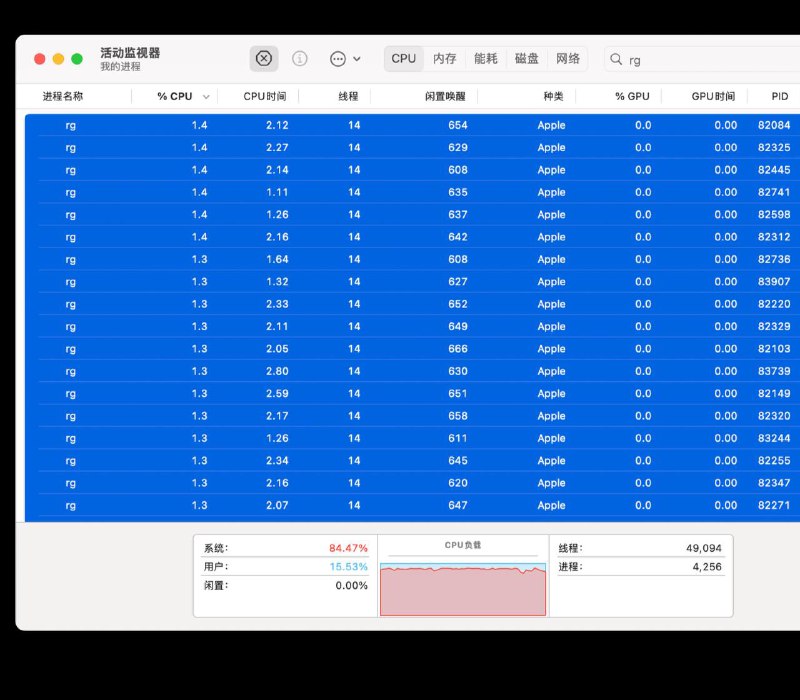Open process info with the ⓘ inspector icon
The image size is (800, 700).
(299, 59)
